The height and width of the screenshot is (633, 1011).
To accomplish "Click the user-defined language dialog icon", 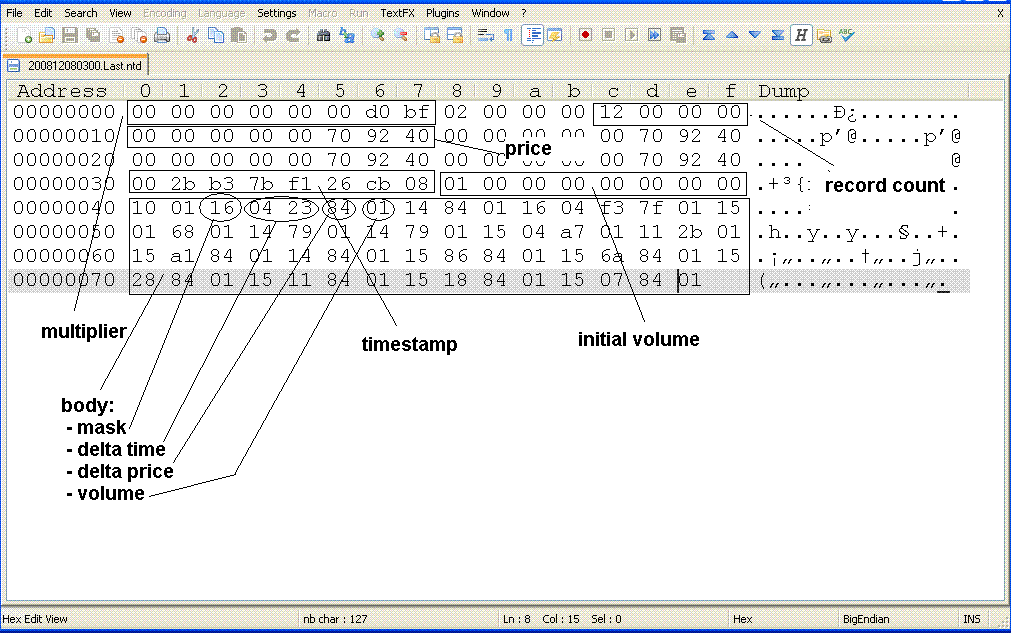I will pos(555,35).
